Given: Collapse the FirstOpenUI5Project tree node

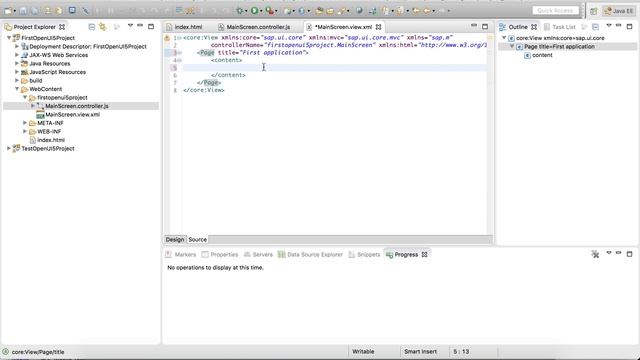Looking at the screenshot, I should click(x=9, y=38).
